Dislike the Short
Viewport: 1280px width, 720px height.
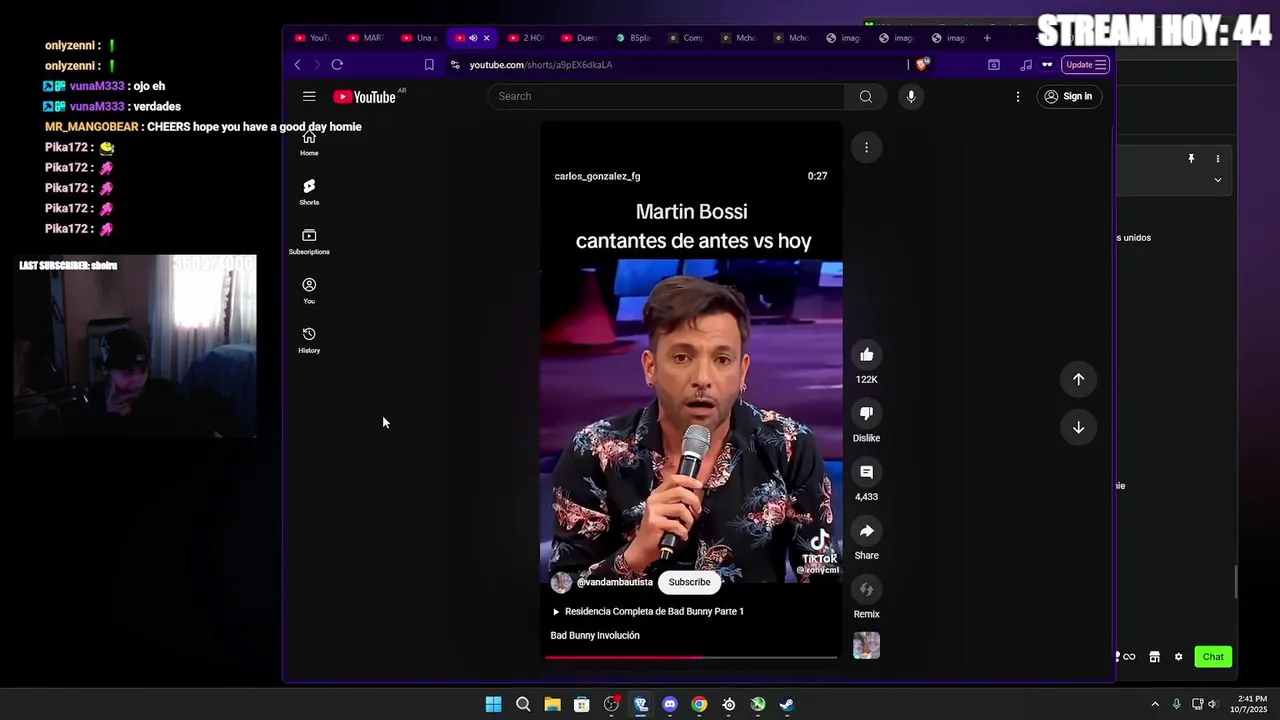click(867, 413)
